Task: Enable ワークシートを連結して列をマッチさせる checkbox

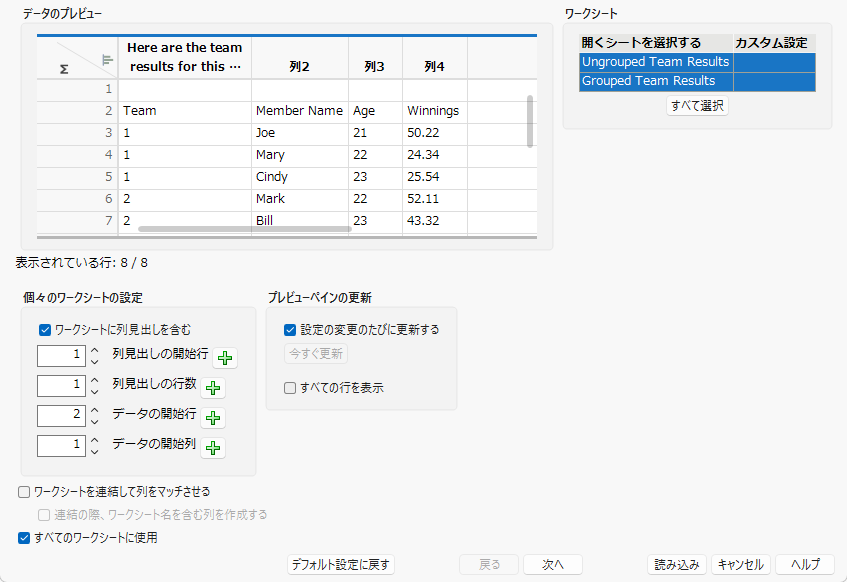Action: [24, 492]
